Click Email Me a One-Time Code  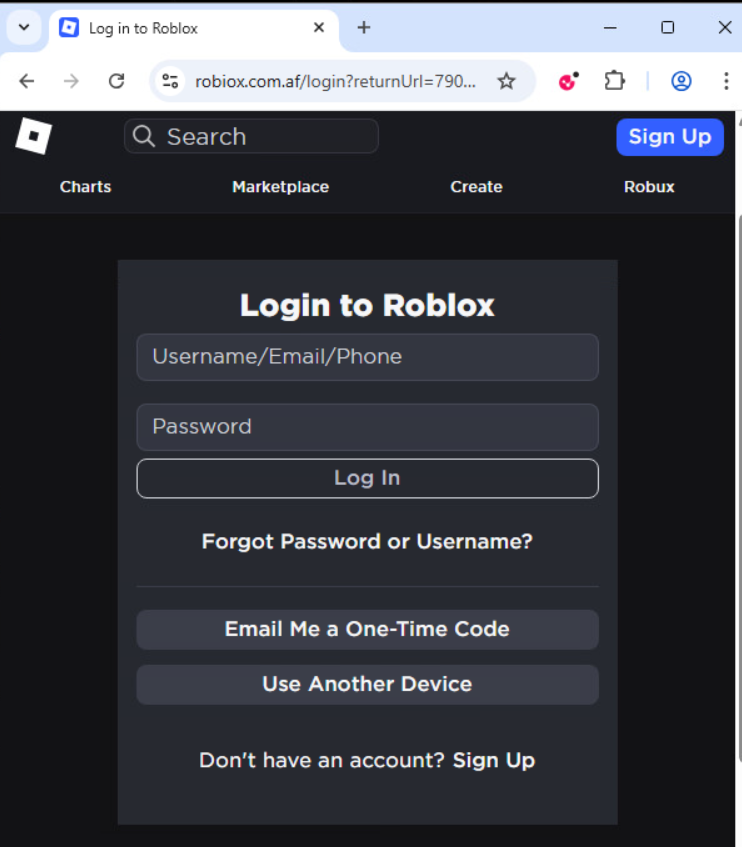point(367,629)
